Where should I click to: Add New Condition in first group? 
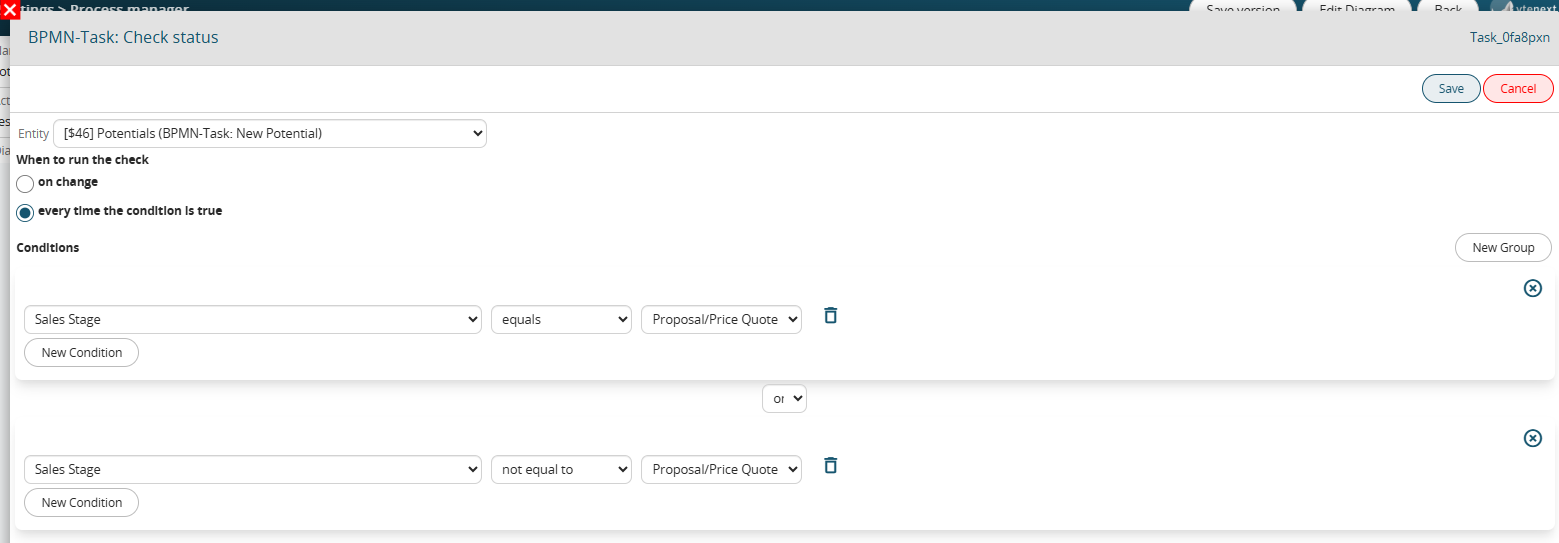point(82,353)
